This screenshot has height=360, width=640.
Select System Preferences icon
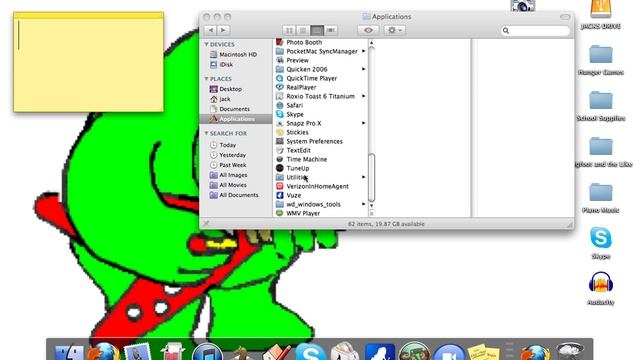tap(280, 141)
